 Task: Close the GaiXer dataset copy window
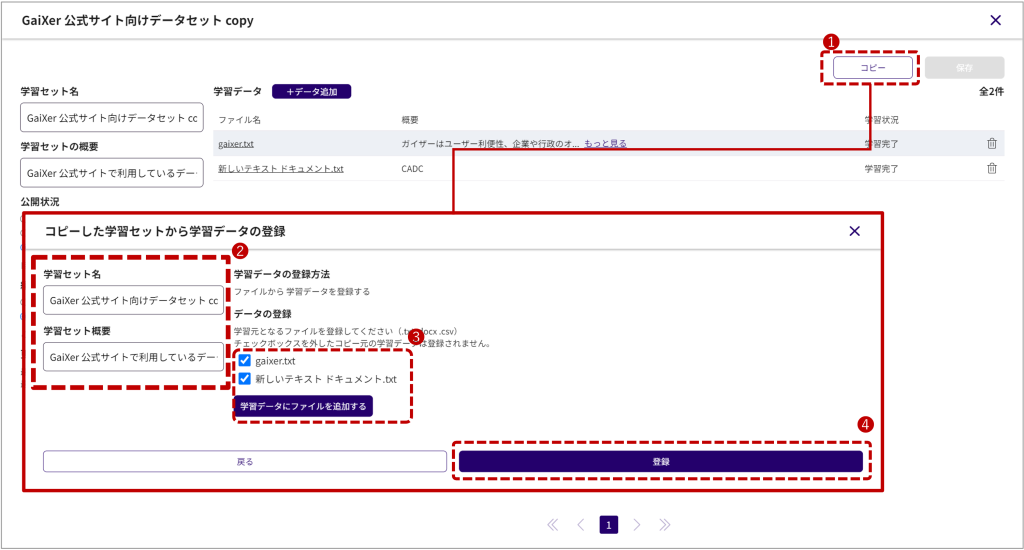click(x=995, y=20)
